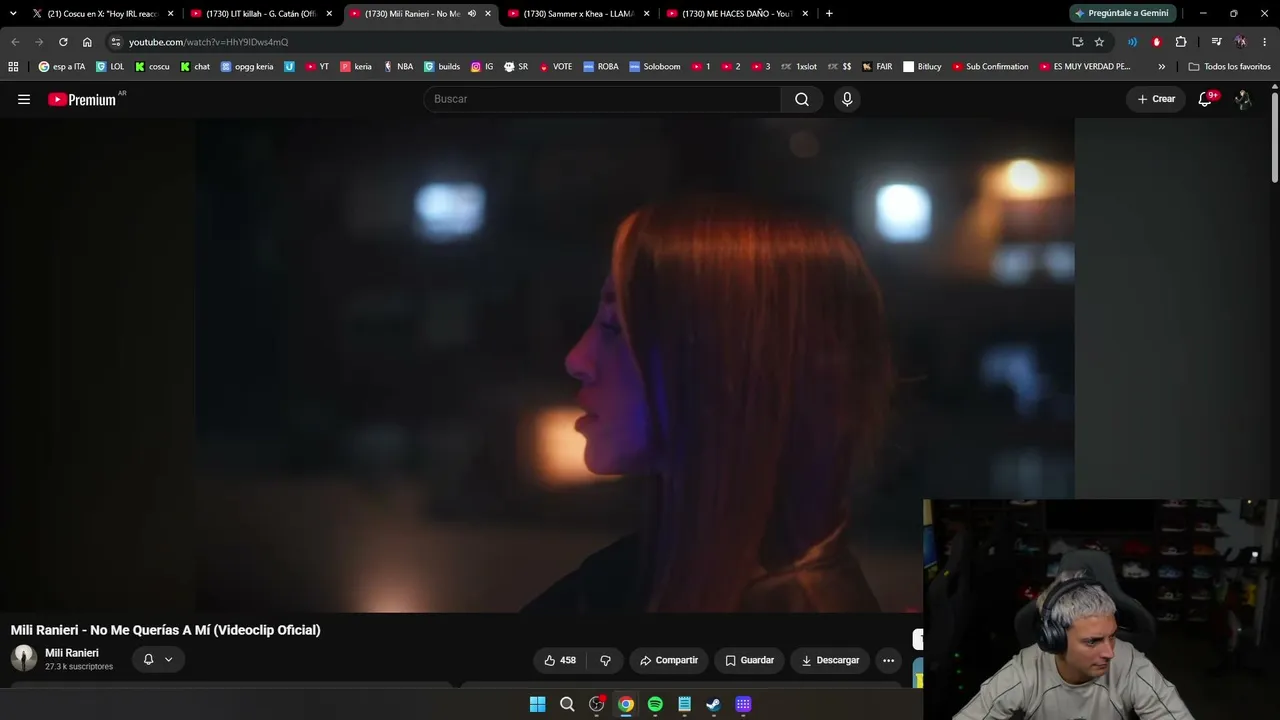
Task: Open the Bitlucy bookmark
Action: point(922,67)
